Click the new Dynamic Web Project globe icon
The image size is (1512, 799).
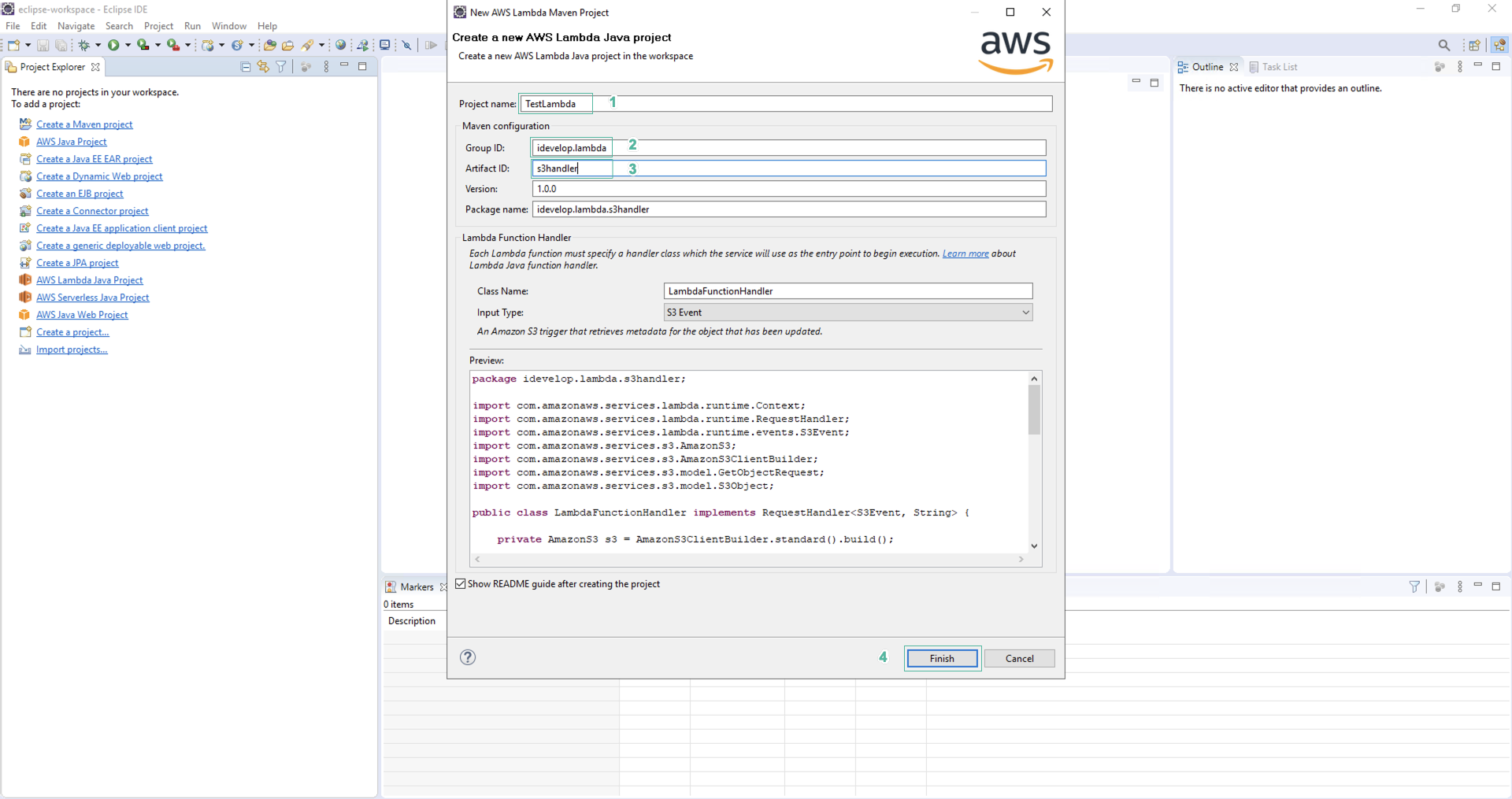click(208, 46)
